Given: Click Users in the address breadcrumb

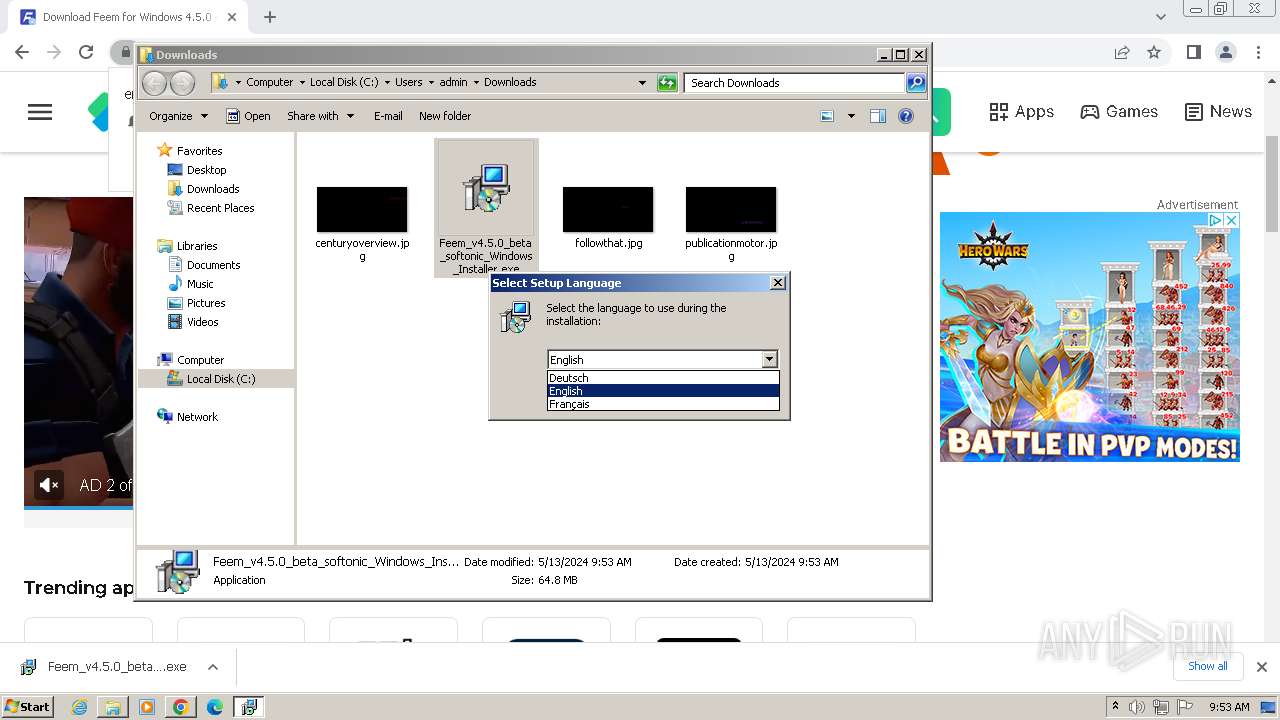Looking at the screenshot, I should [408, 82].
